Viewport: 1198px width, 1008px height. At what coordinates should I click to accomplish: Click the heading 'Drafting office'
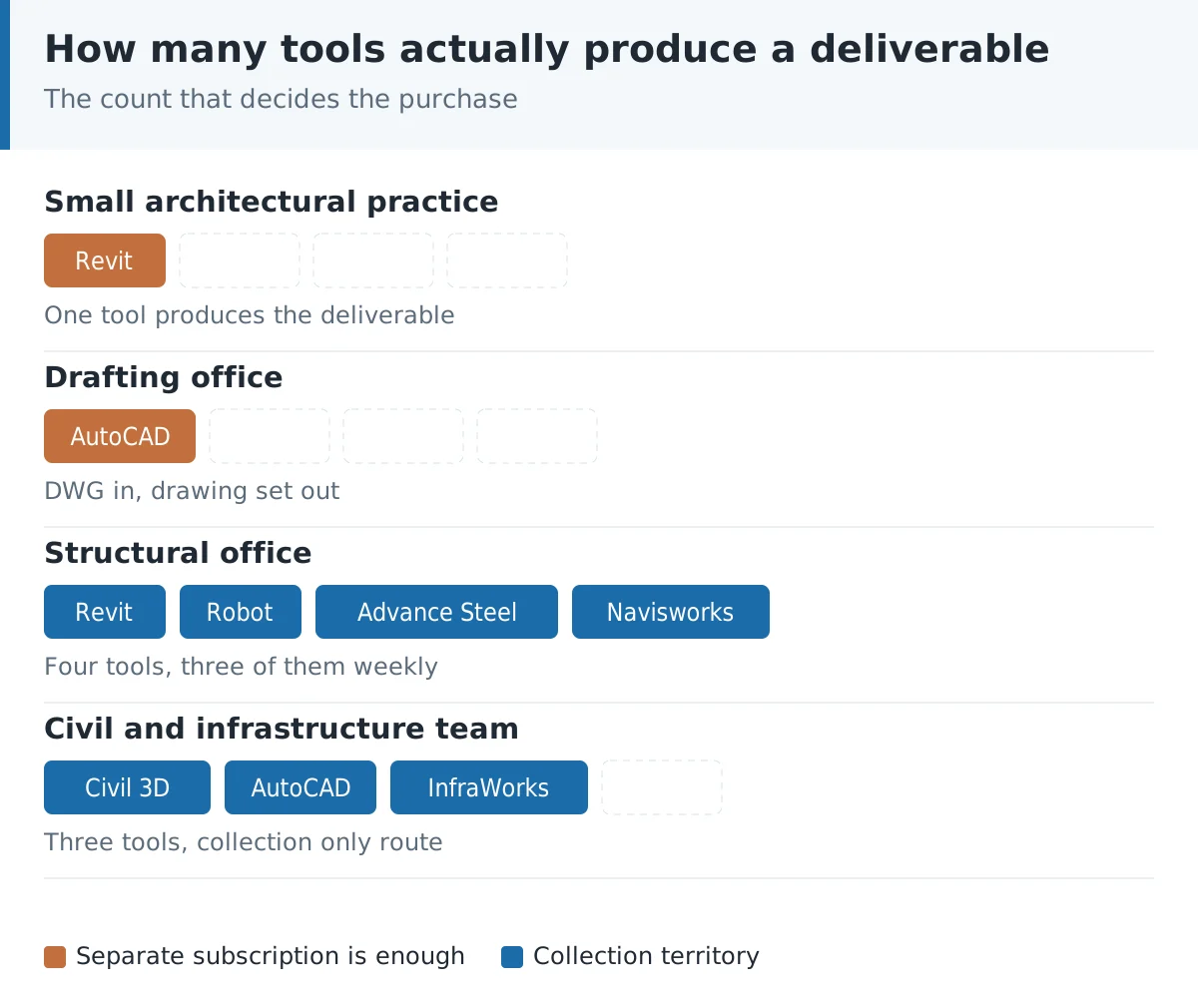click(163, 377)
